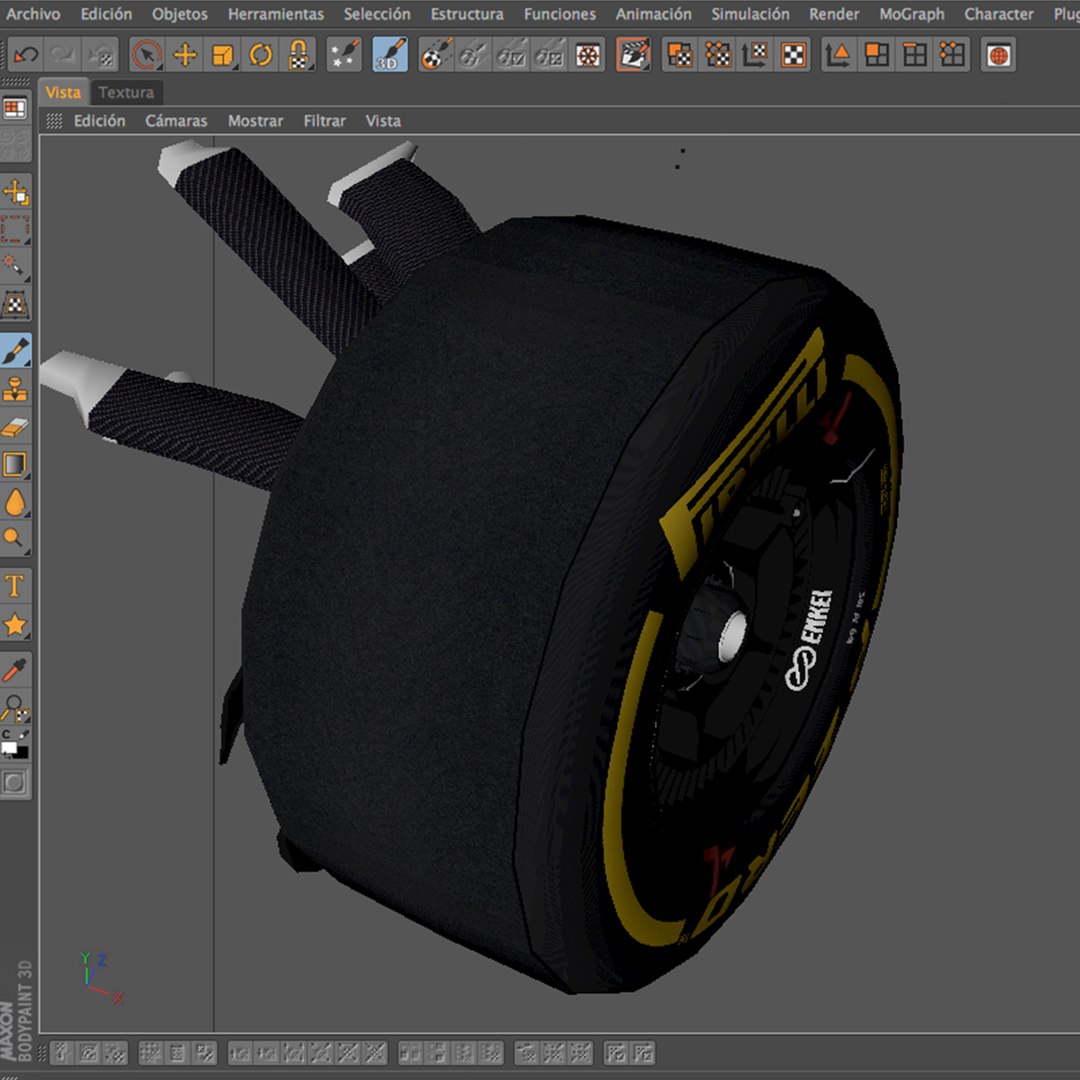Image resolution: width=1080 pixels, height=1080 pixels.
Task: Click the axis-arrows checker UV icon
Action: (756, 54)
